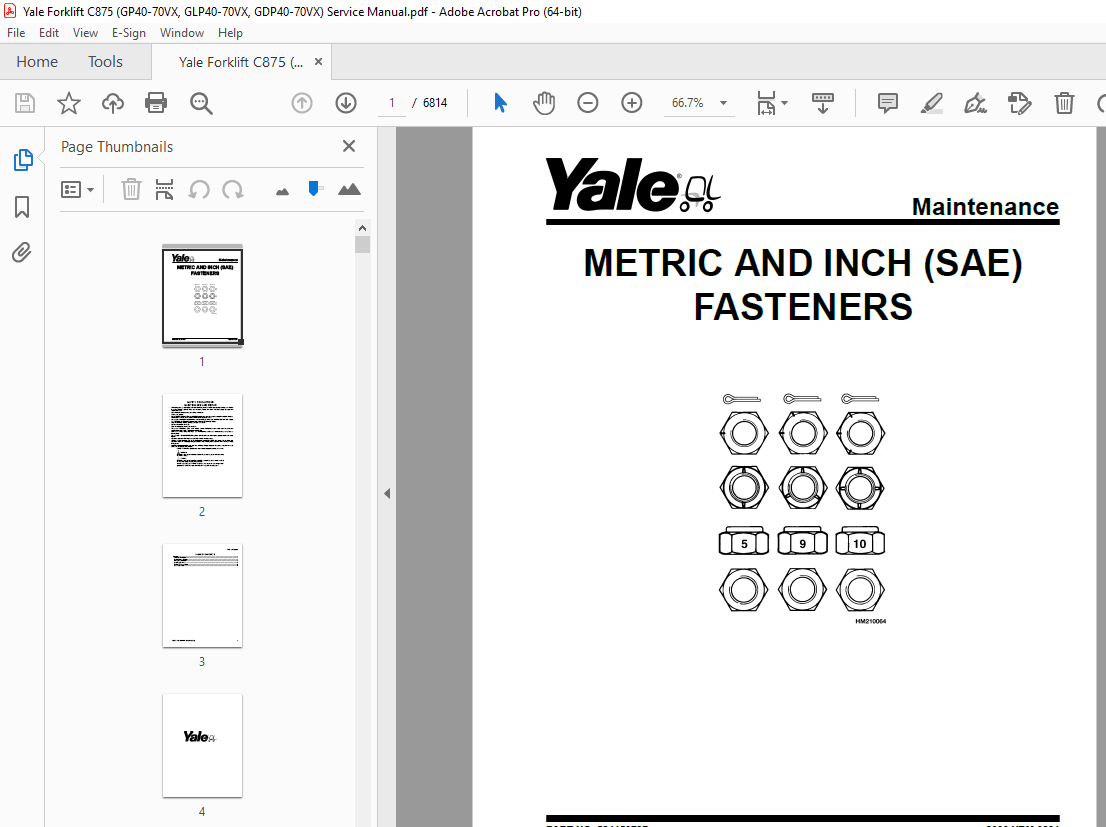Adjust thumbnail size slider handle

(315, 188)
